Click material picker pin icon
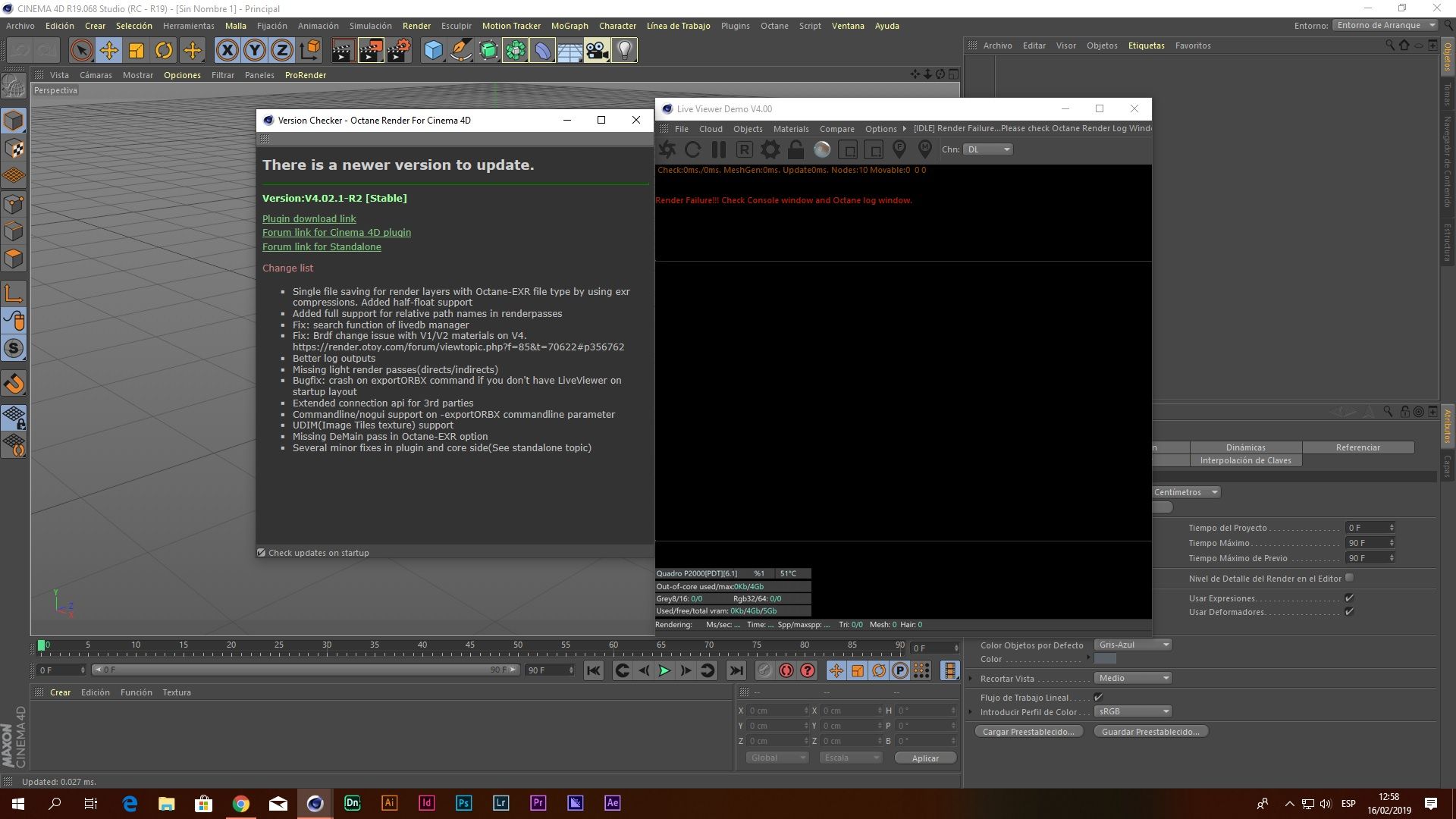The width and height of the screenshot is (1456, 819). (x=925, y=149)
